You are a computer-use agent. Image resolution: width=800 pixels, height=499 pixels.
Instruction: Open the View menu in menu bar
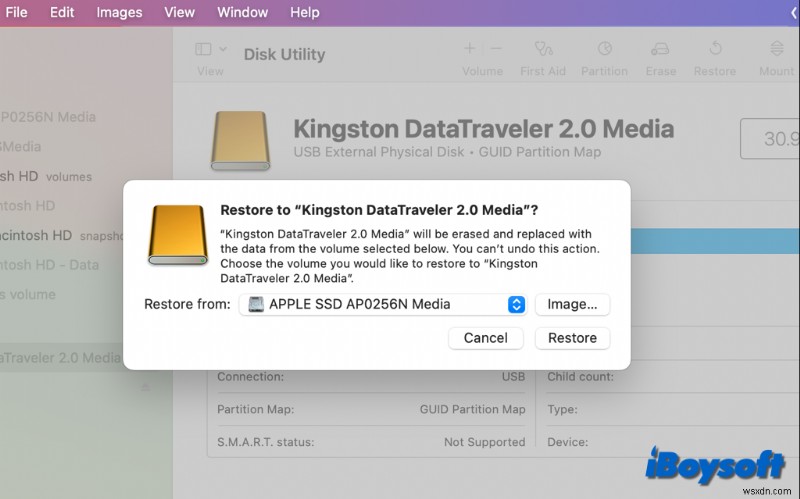179,12
